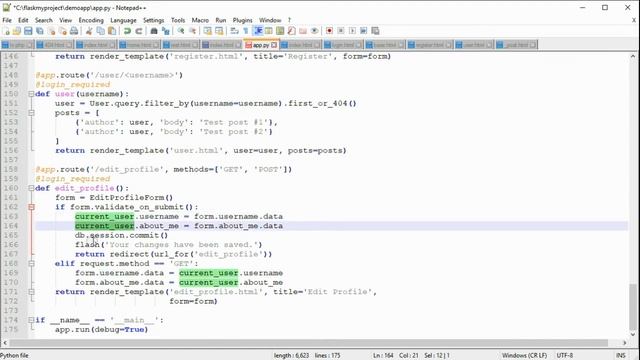Undo the last edit with the green Undo arrow
The image size is (640, 360).
coord(127,31)
